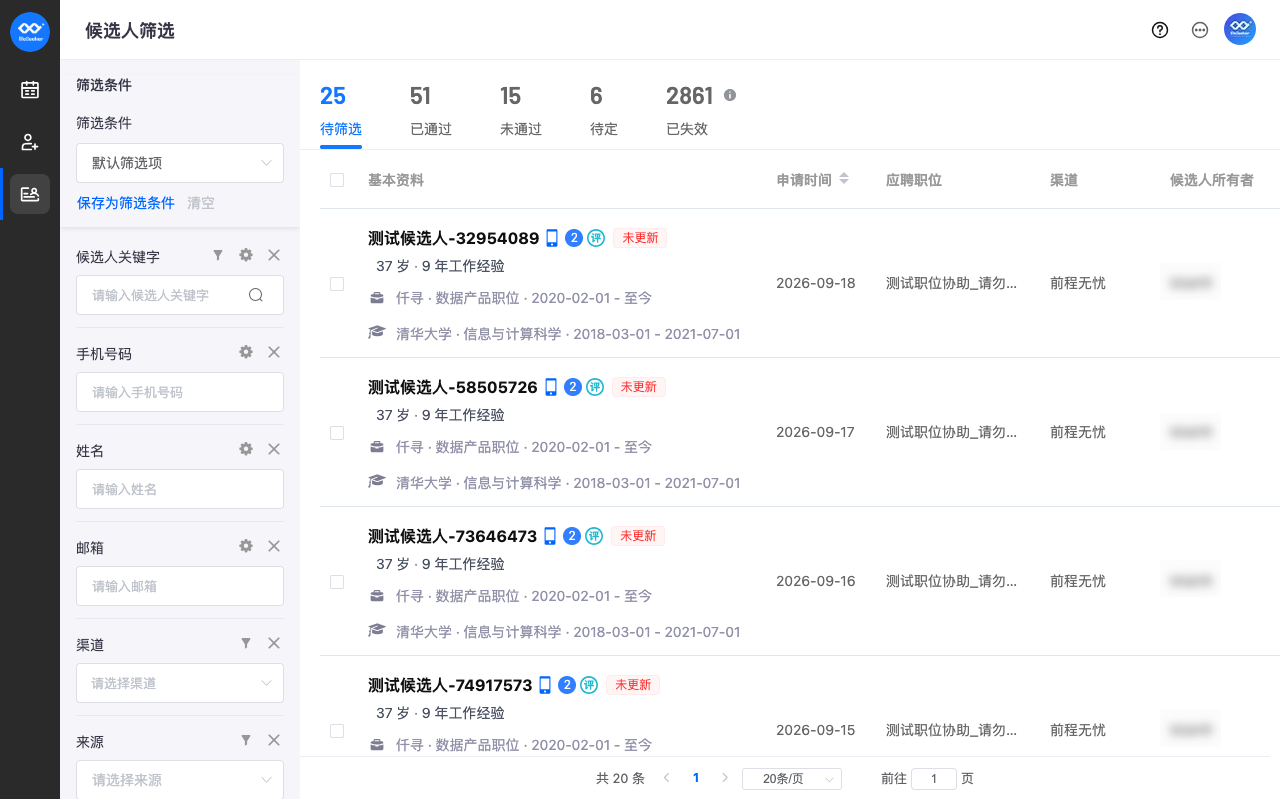Click gear icon next to 手机号码

246,352
